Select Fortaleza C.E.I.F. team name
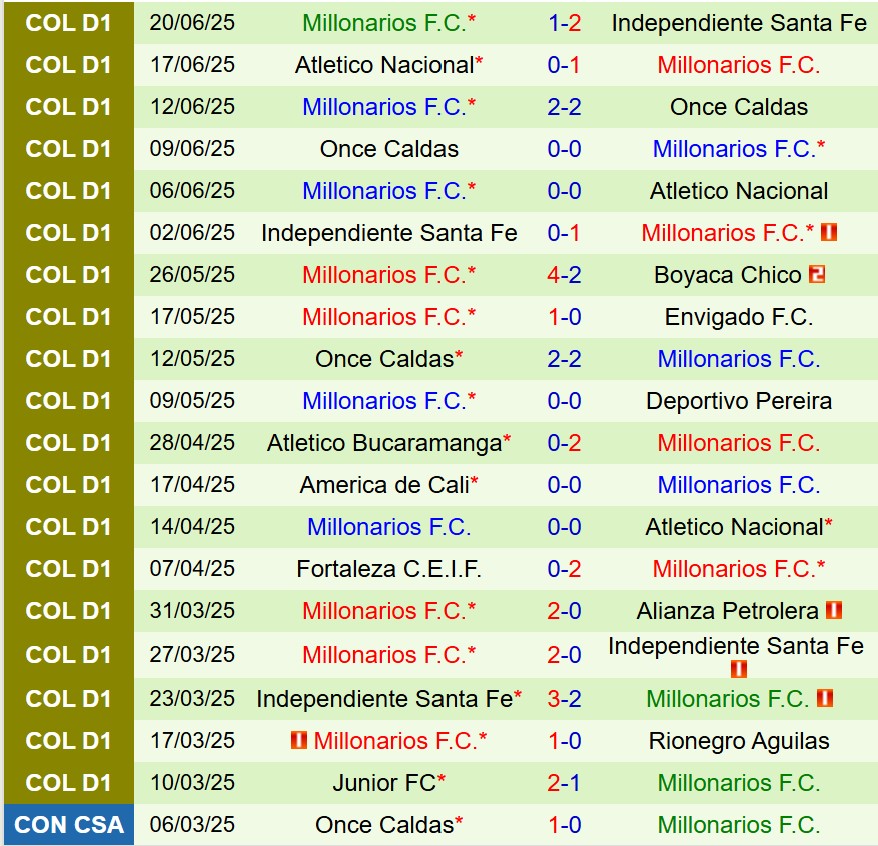The height and width of the screenshot is (846, 878). click(389, 569)
